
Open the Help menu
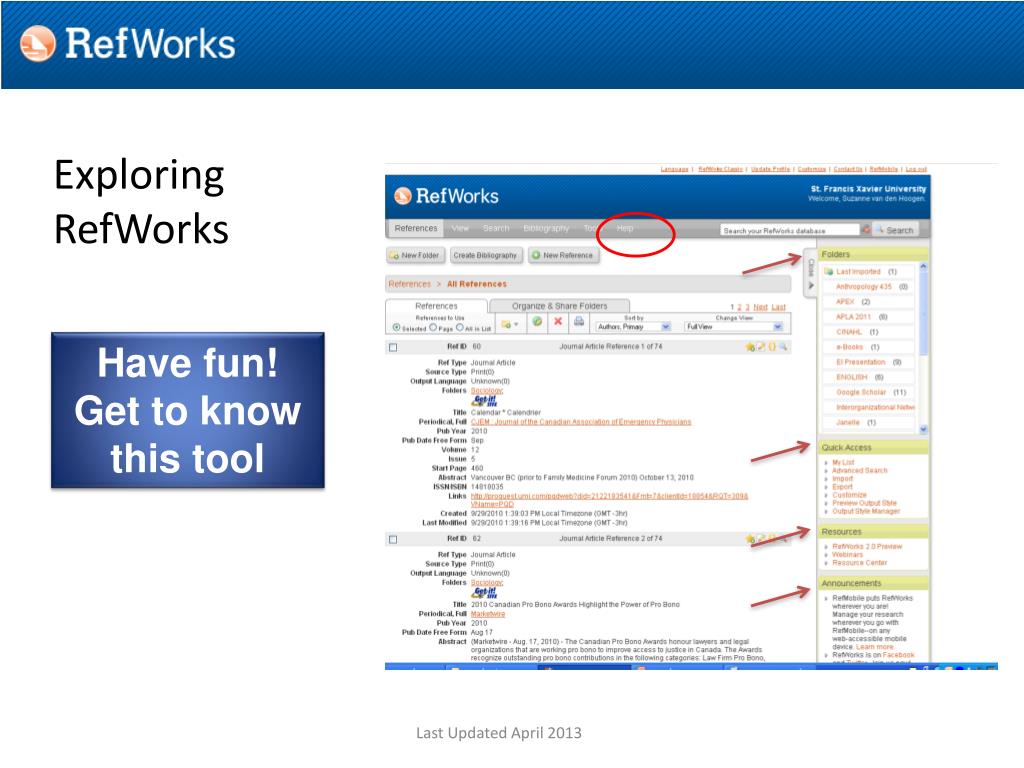coord(625,228)
